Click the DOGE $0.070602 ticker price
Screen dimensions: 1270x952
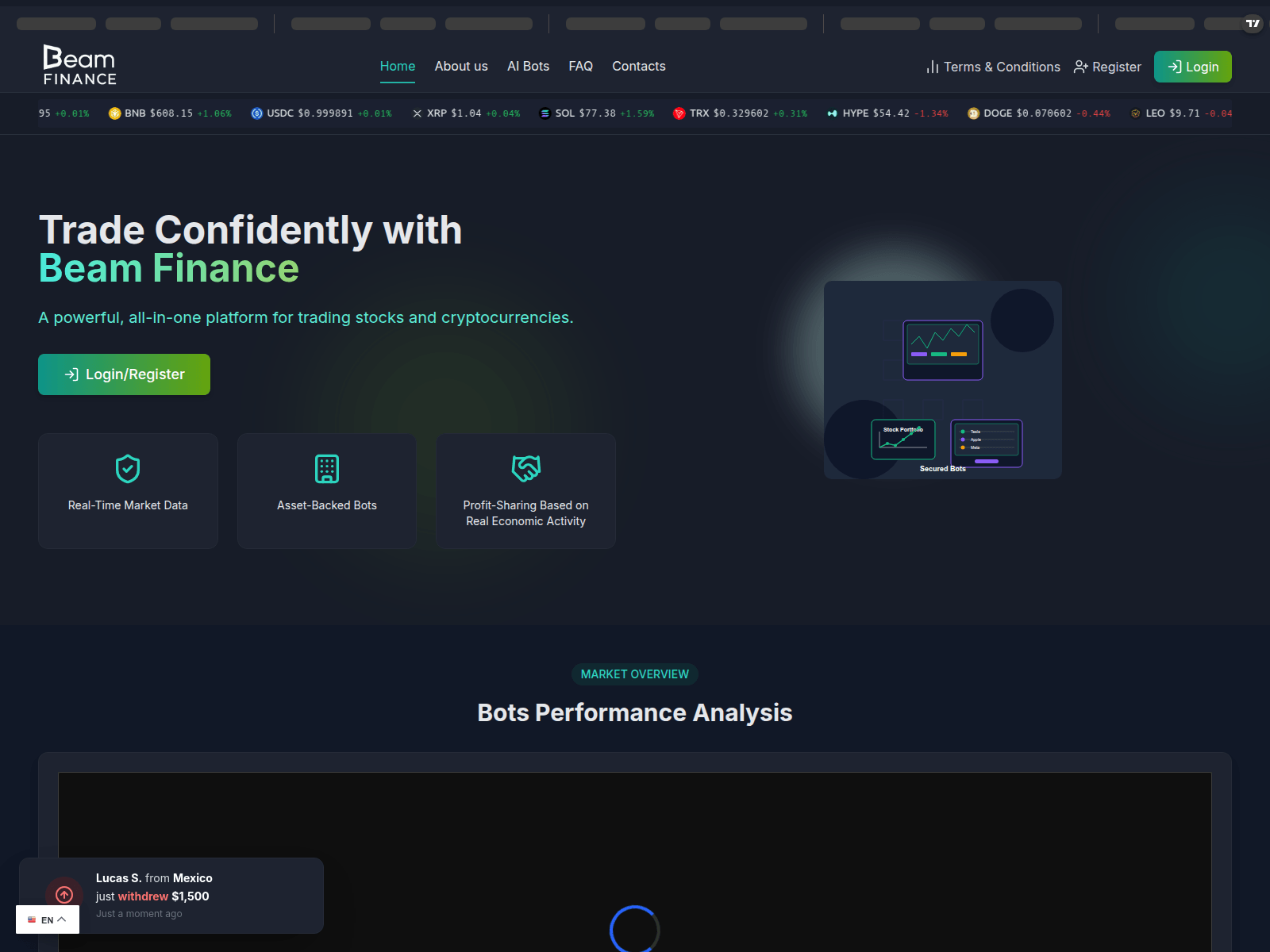(x=1044, y=113)
